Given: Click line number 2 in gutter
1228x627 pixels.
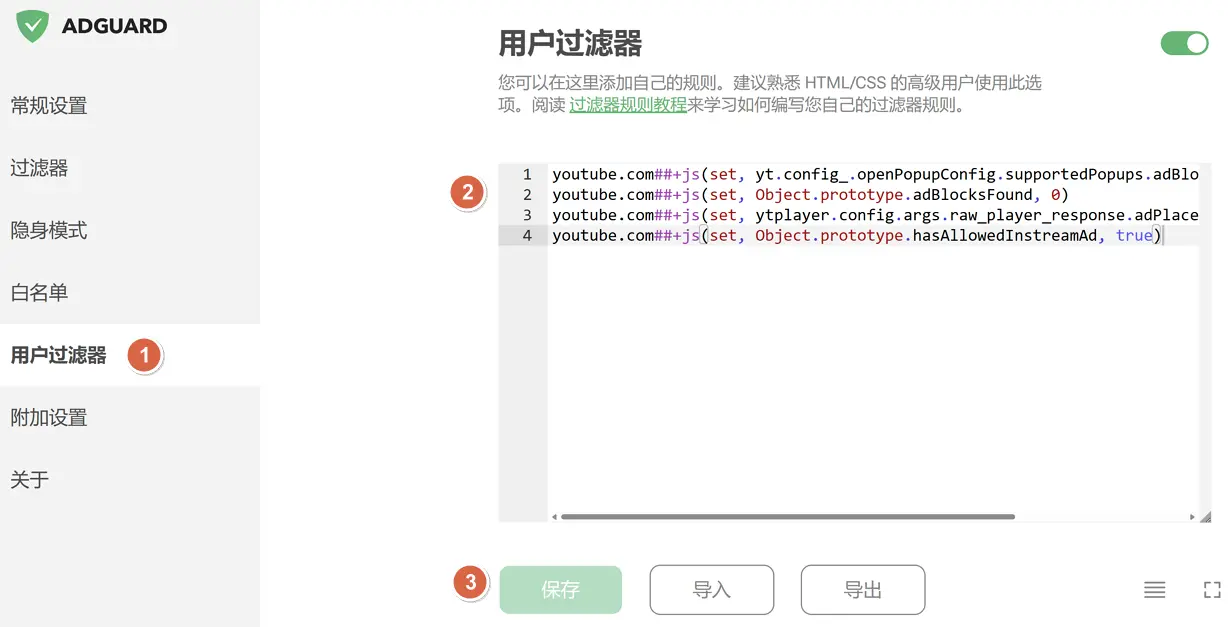Looking at the screenshot, I should [527, 195].
